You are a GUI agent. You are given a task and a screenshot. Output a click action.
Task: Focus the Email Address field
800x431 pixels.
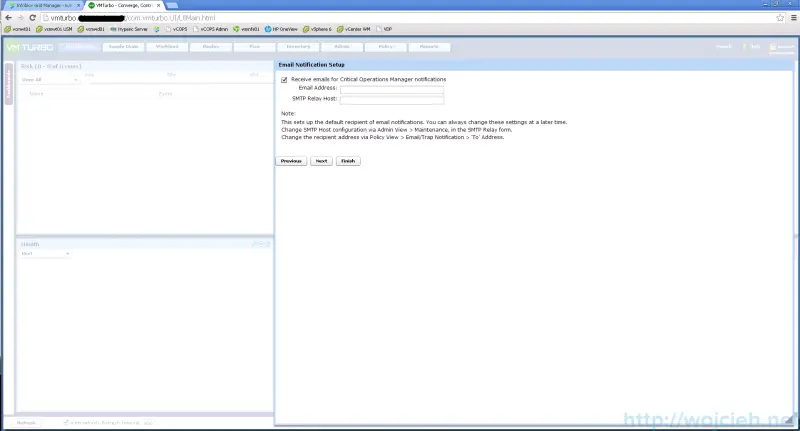(x=392, y=90)
